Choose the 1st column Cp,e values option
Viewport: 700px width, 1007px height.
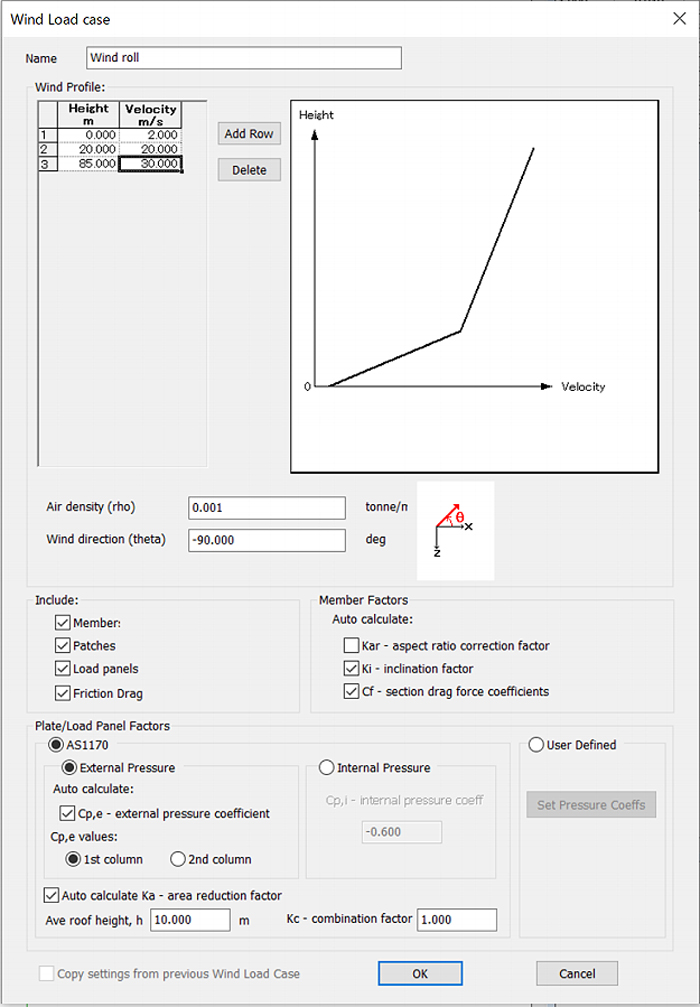tap(73, 859)
